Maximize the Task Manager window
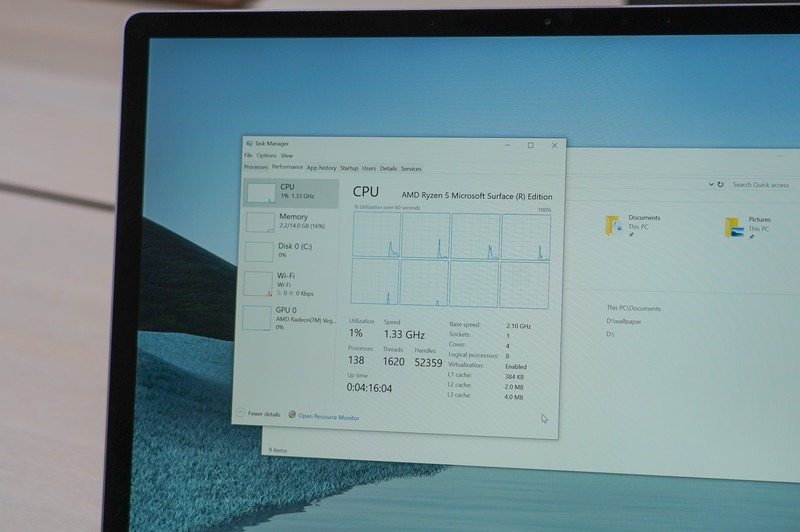The width and height of the screenshot is (800, 532). point(531,145)
